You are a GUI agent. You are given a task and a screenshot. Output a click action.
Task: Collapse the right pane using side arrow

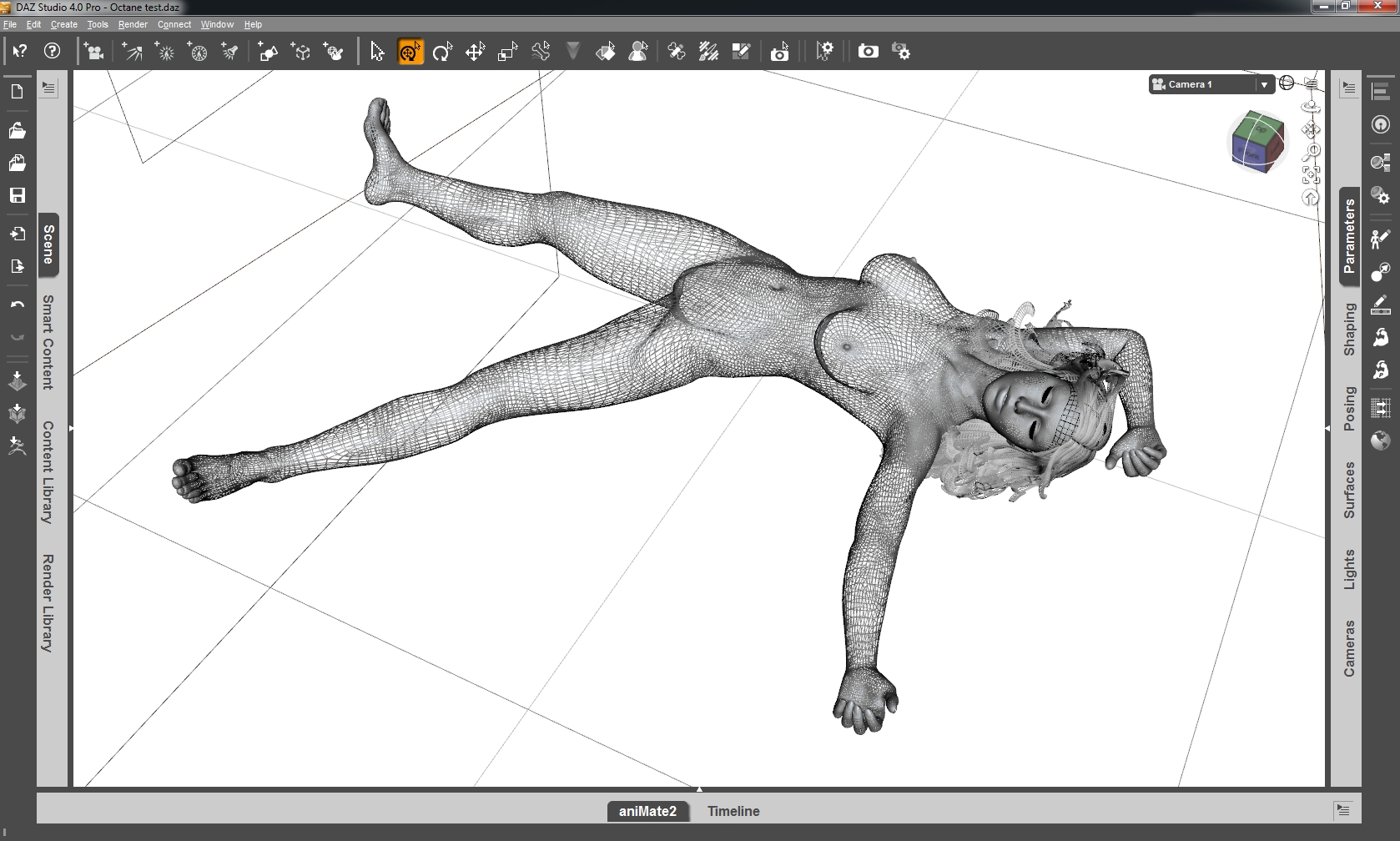pos(1327,429)
